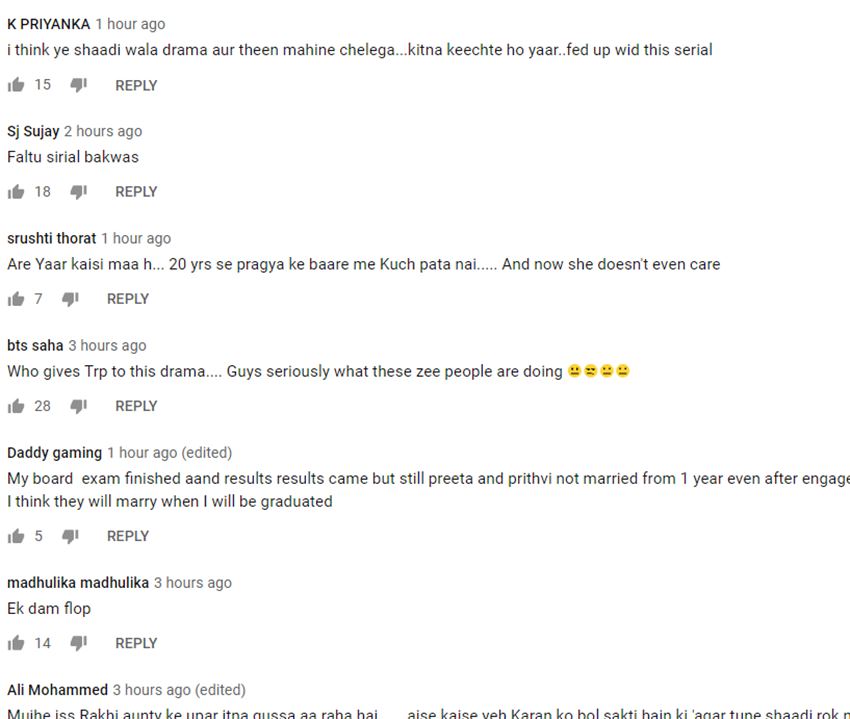Dislike Sj Sujay's comment
Screen dimensions: 850x719
78,192
